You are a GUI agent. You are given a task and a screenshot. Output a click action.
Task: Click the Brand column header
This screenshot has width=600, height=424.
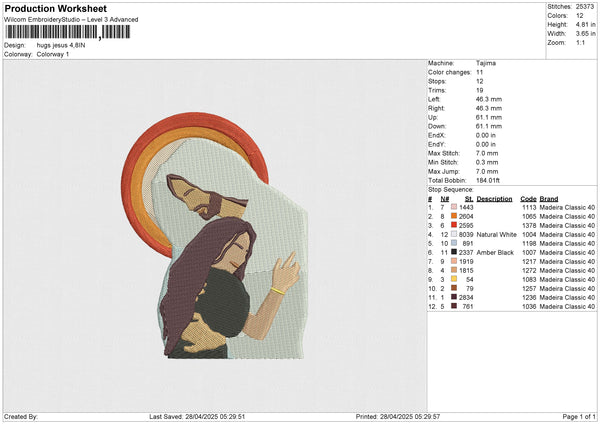point(549,198)
